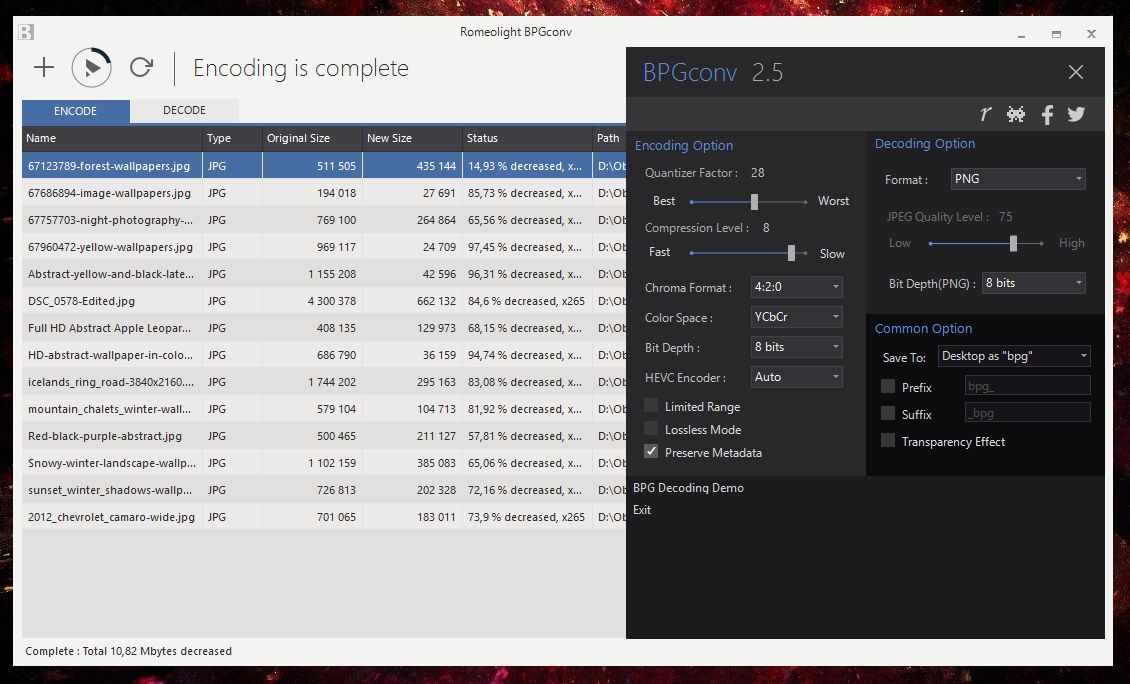The width and height of the screenshot is (1130, 684).
Task: Sort by the Type column header
Action: coord(232,138)
